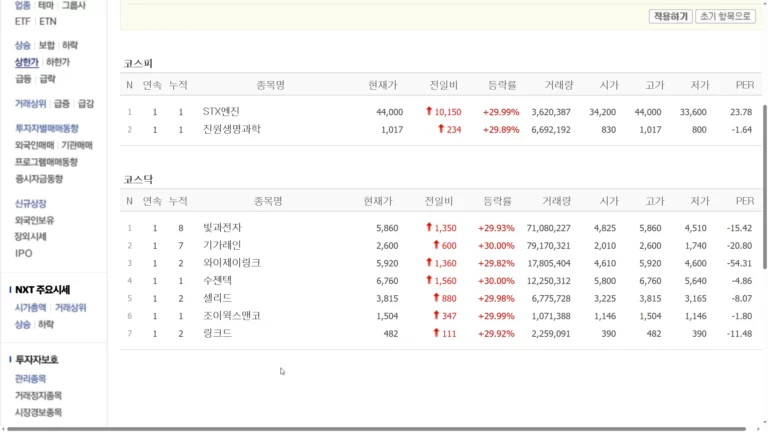Open the 신규상장 sidebar link
This screenshot has width=768, height=432.
(30, 203)
